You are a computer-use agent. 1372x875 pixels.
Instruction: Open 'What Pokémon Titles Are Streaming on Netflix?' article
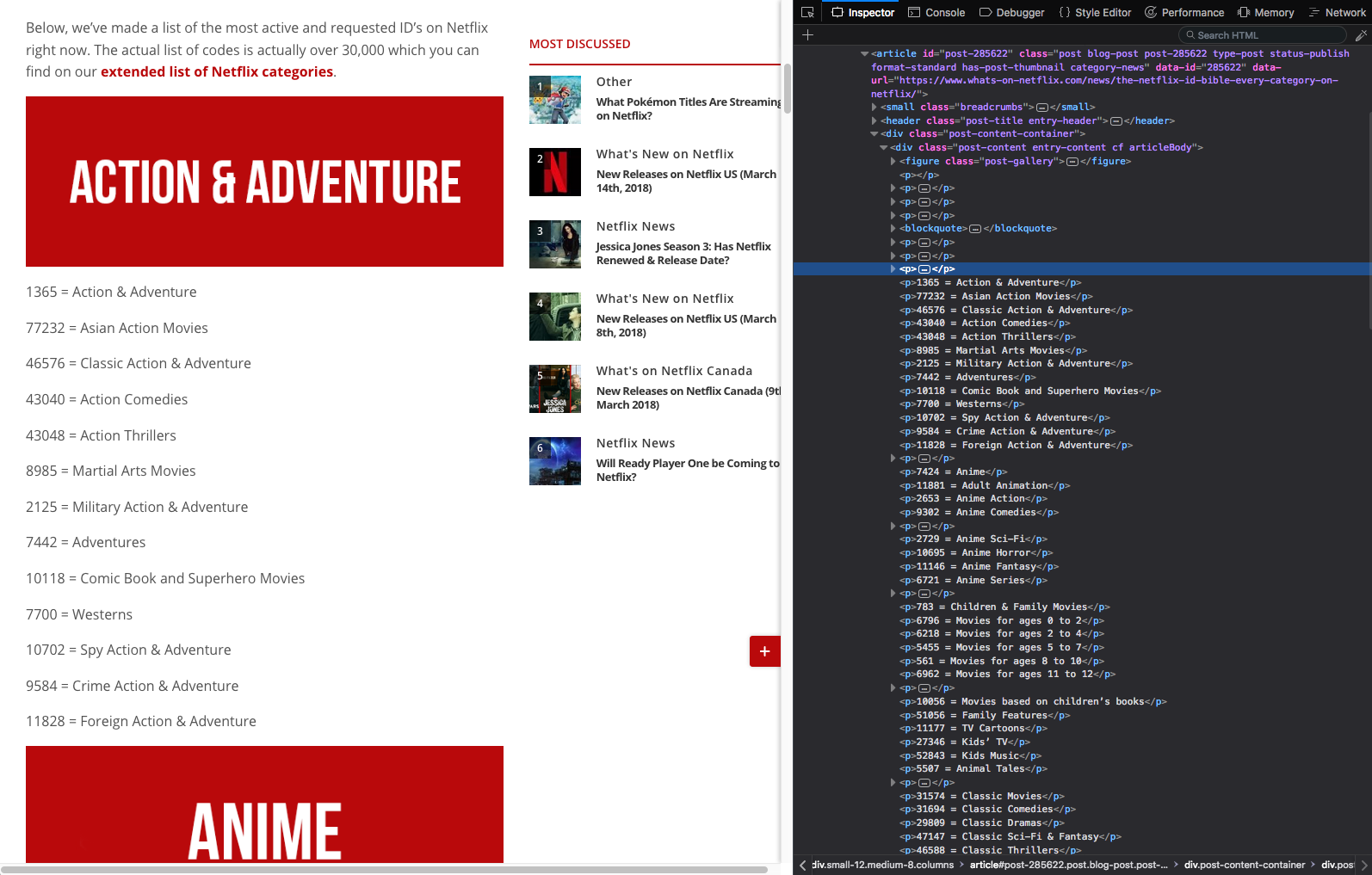point(689,108)
